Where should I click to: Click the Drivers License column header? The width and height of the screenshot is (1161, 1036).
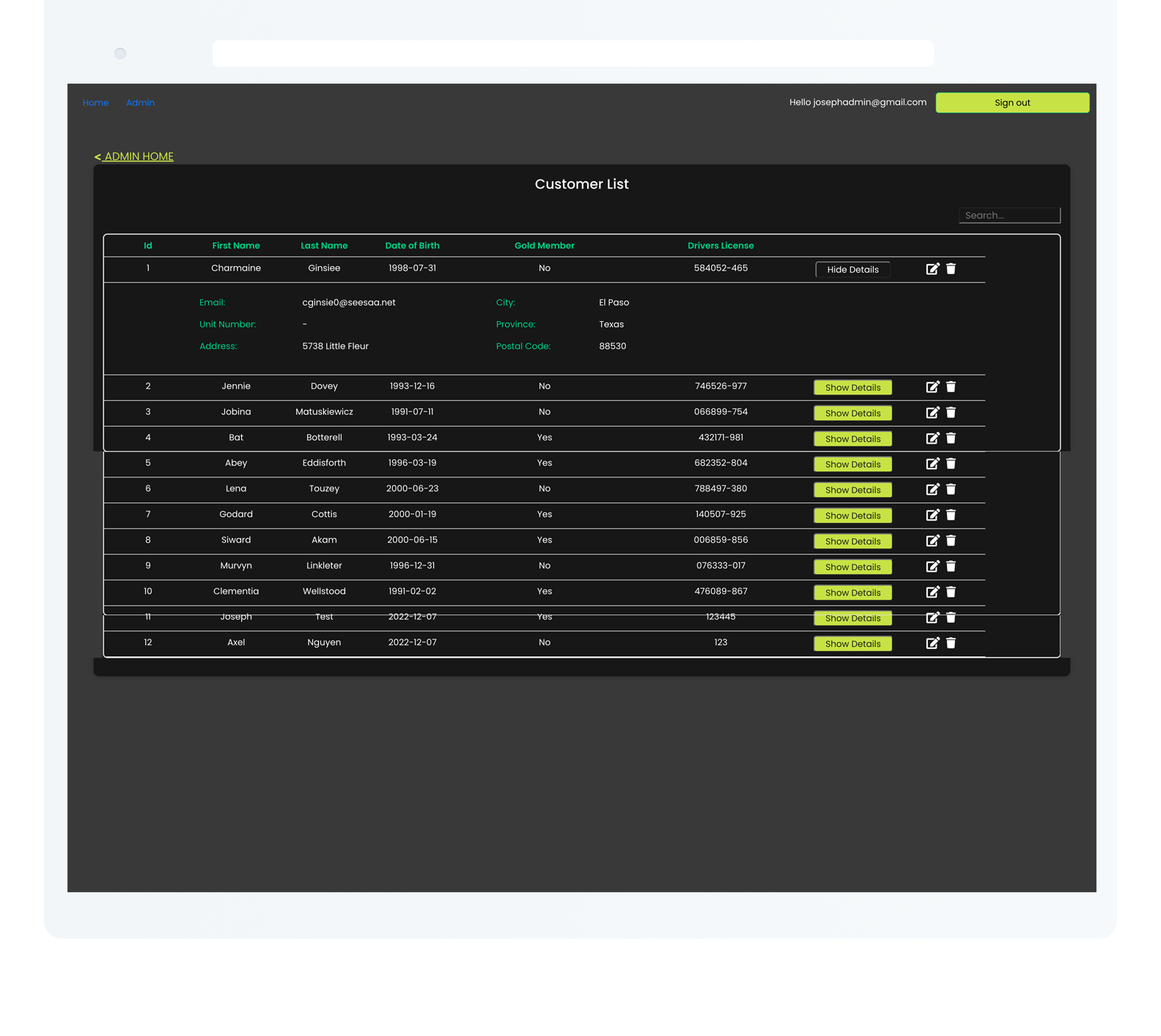click(x=720, y=246)
